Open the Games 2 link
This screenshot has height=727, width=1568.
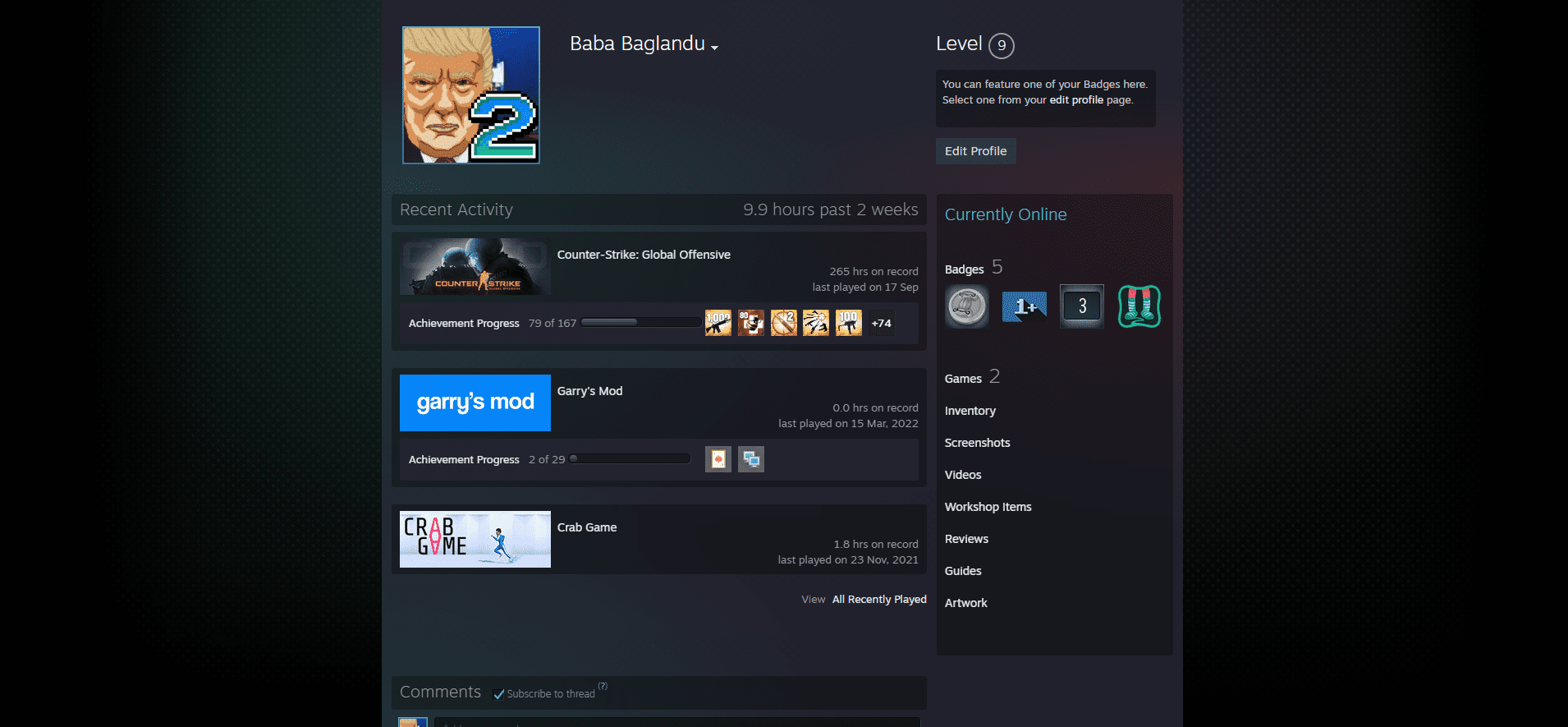(972, 377)
